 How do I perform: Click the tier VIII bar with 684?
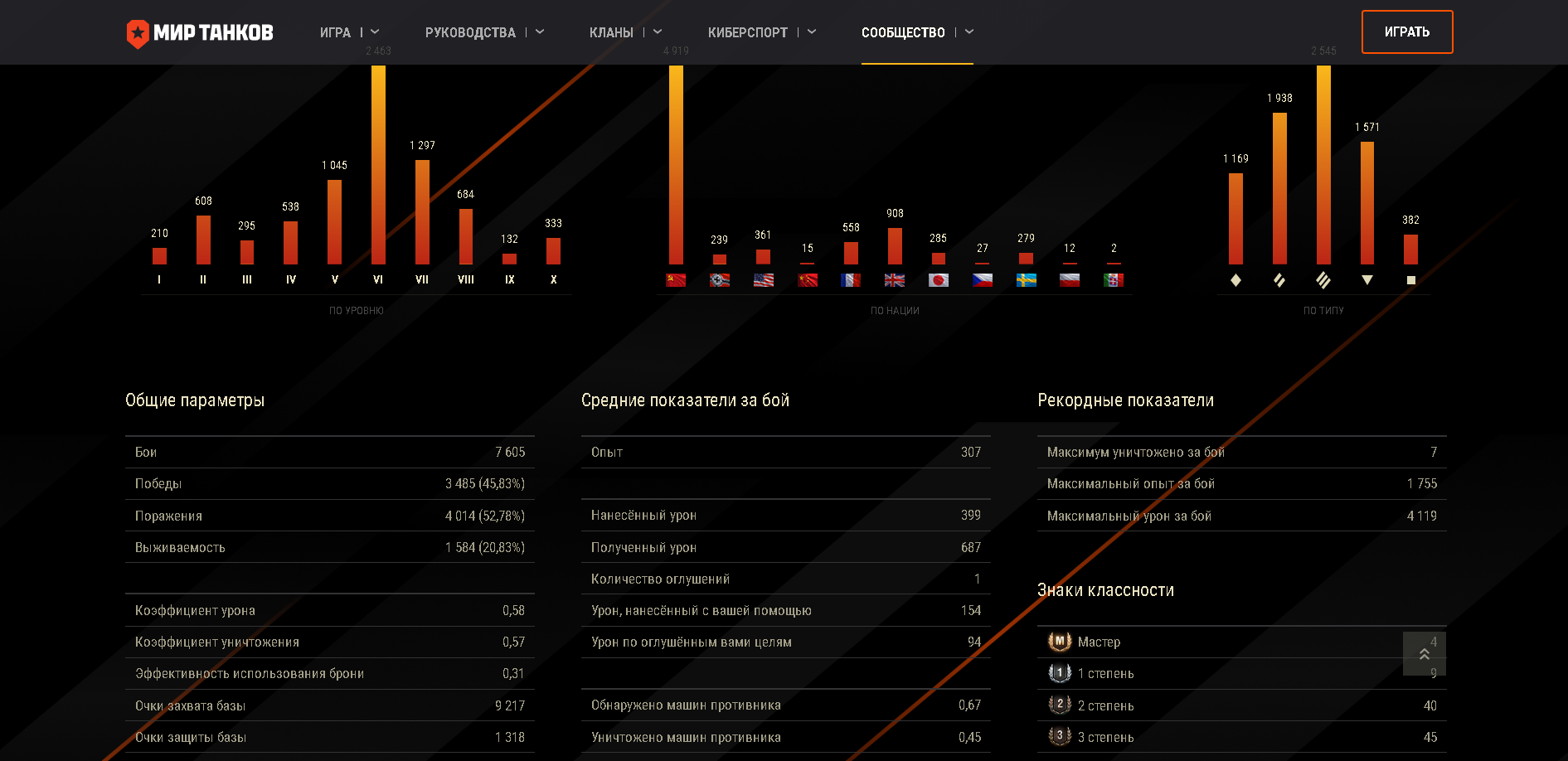click(466, 237)
